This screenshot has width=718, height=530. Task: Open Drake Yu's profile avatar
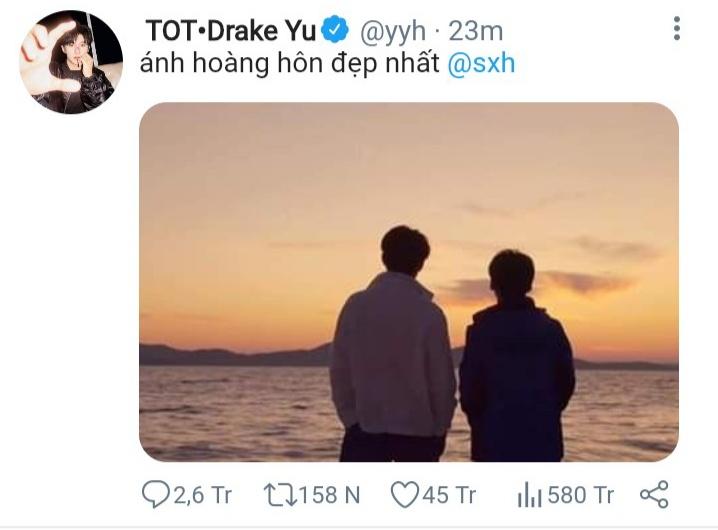tap(70, 61)
